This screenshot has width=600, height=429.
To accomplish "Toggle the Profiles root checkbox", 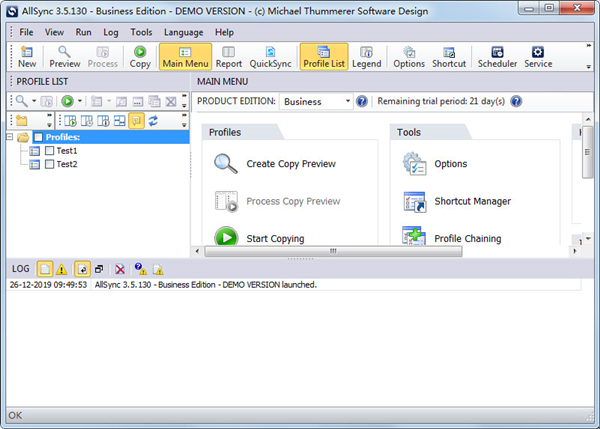I will click(x=38, y=138).
